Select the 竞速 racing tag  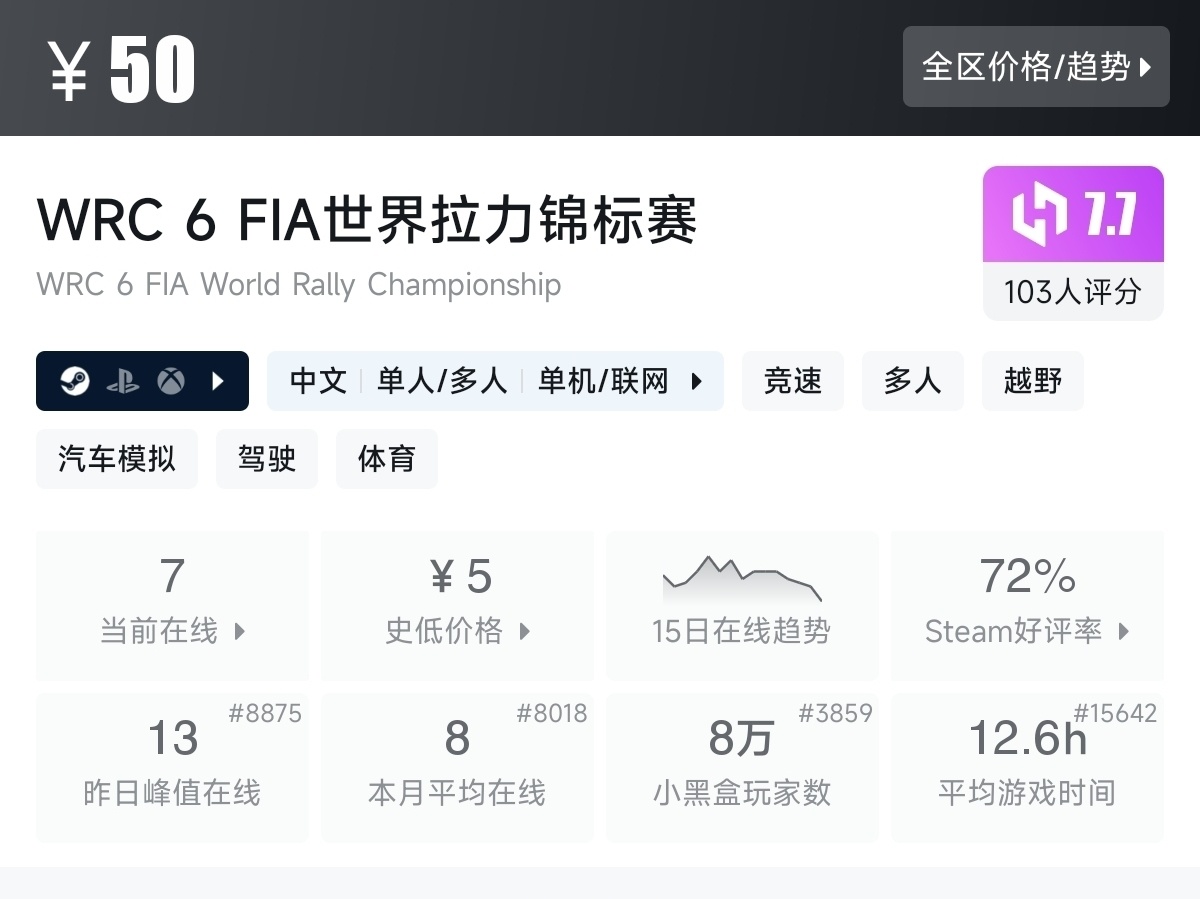[x=793, y=381]
